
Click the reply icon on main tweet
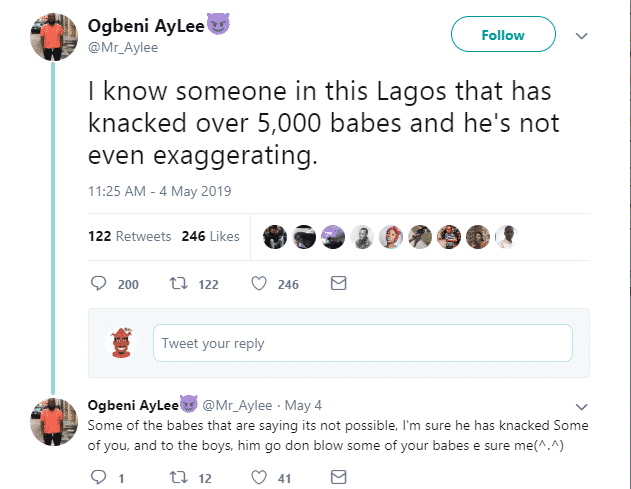point(99,284)
